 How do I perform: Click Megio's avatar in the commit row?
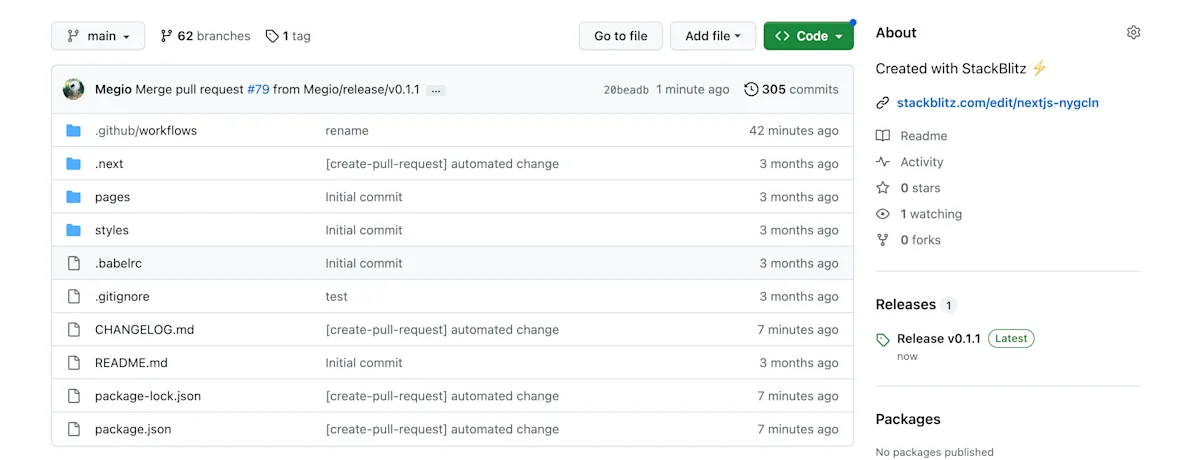[x=74, y=89]
